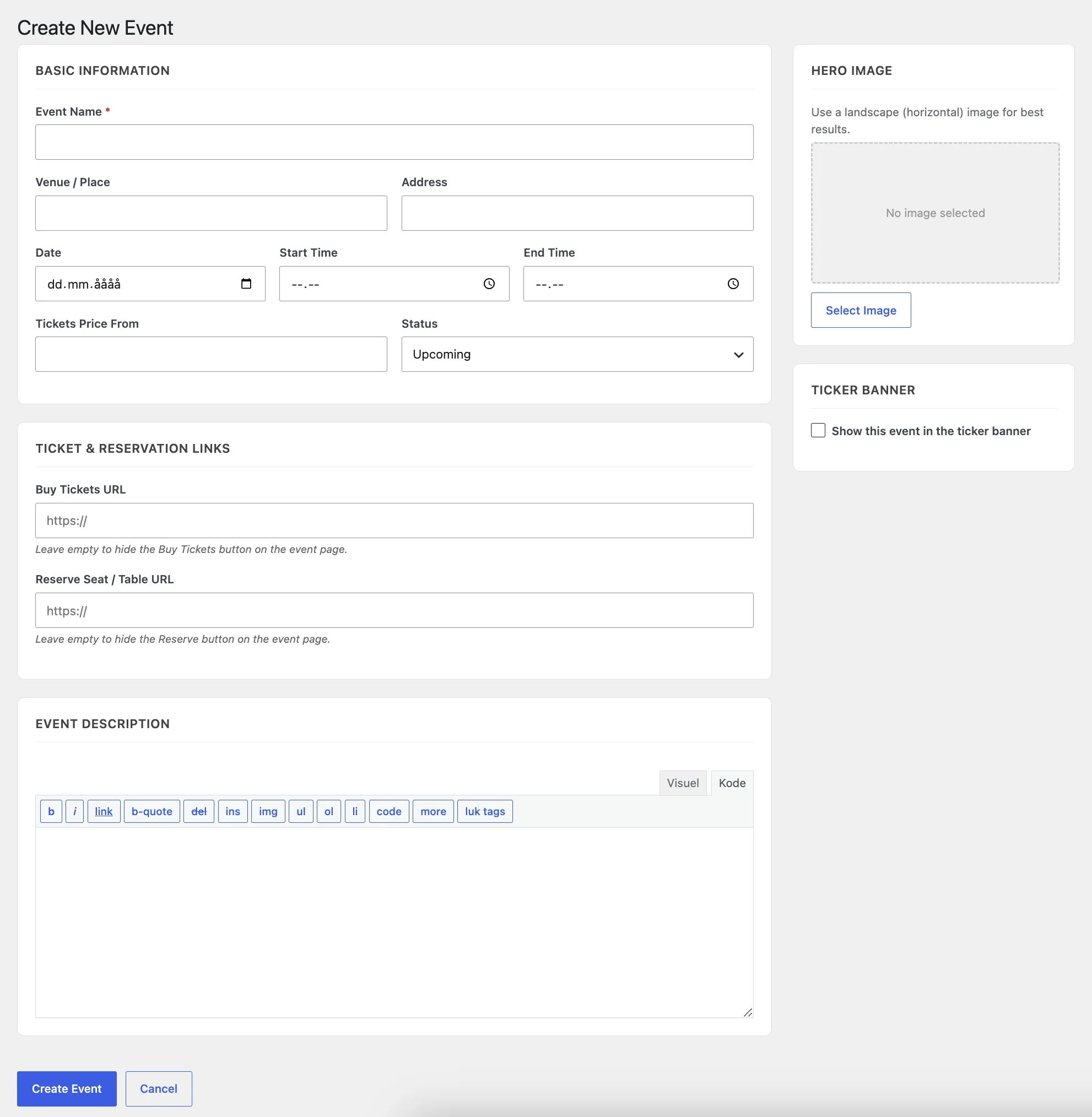Click the No image selected placeholder

[x=936, y=213]
